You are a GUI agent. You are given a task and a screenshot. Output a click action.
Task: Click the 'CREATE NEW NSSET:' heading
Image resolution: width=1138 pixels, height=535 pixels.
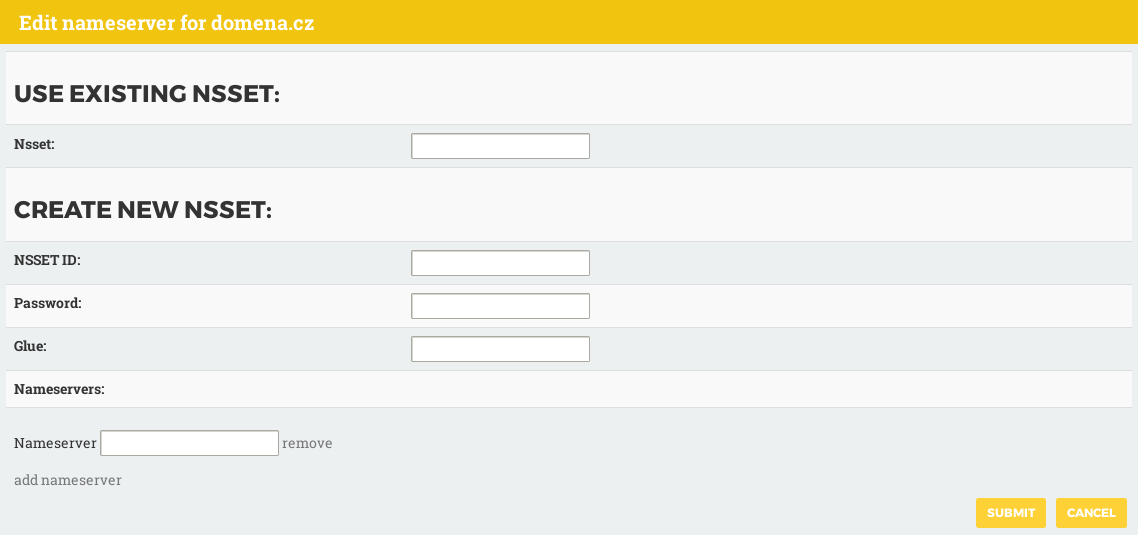click(143, 210)
